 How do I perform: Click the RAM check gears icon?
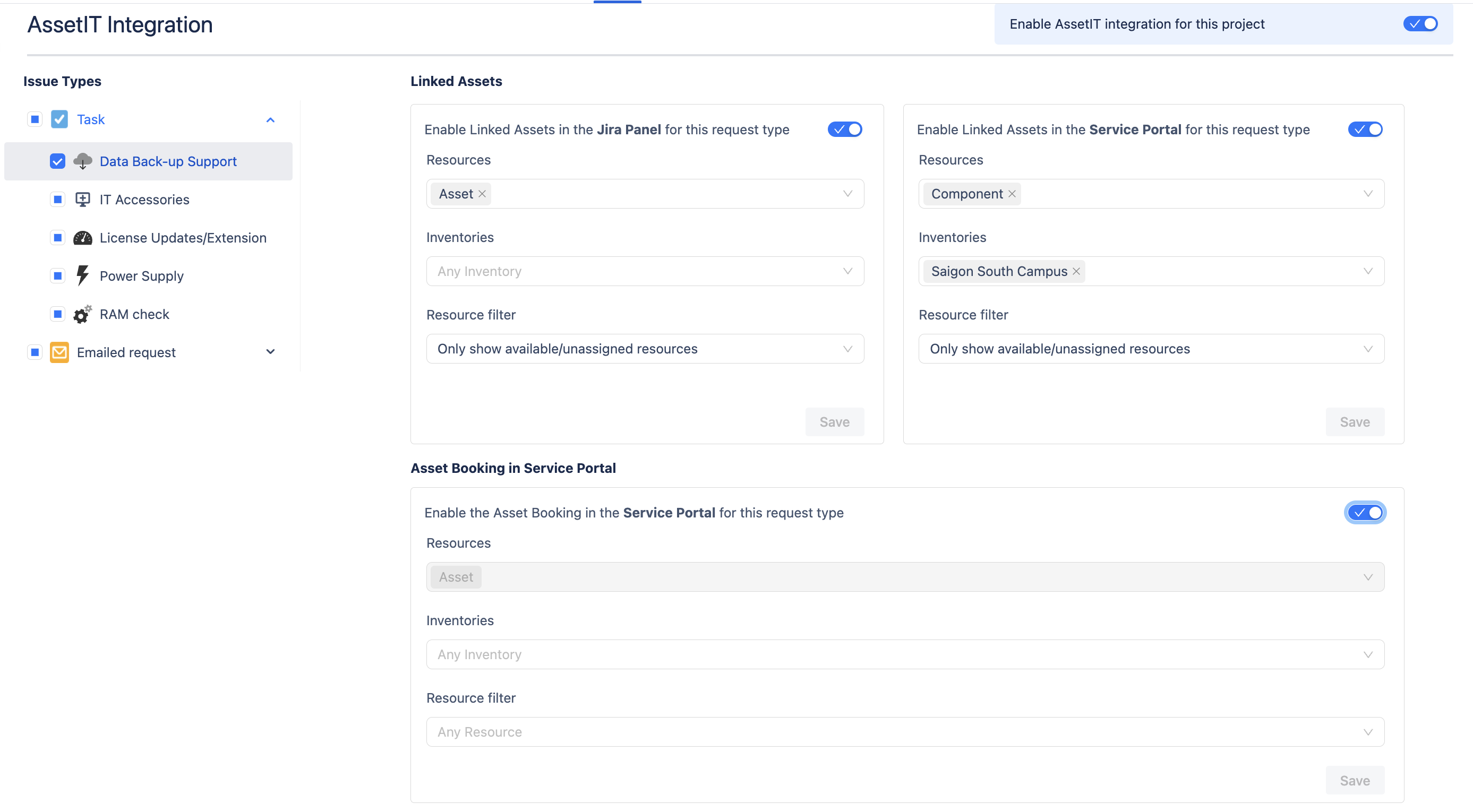point(82,314)
